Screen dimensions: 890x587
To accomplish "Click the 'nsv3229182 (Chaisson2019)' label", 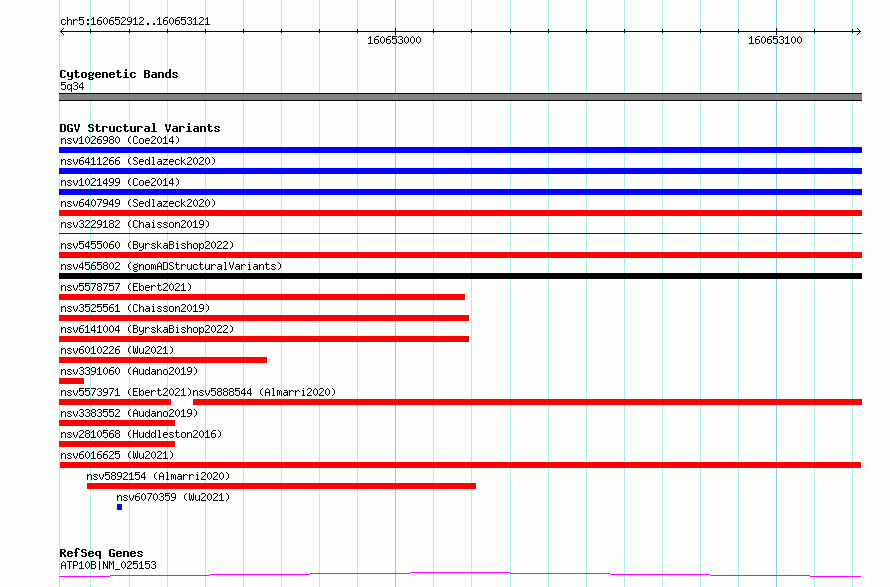I will [x=135, y=224].
